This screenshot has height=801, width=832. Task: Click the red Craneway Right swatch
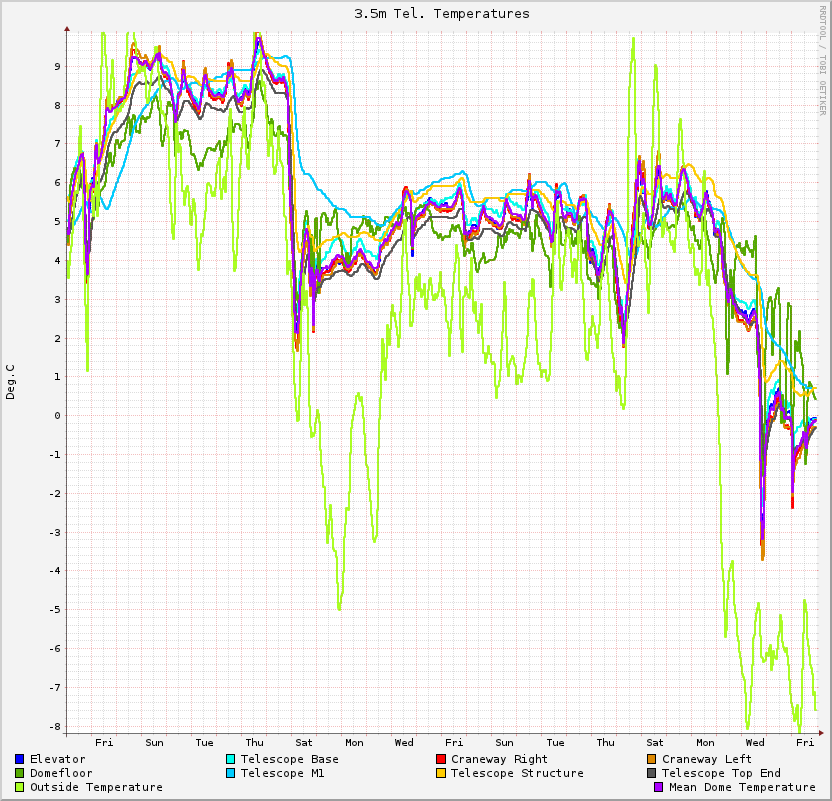tap(441, 759)
